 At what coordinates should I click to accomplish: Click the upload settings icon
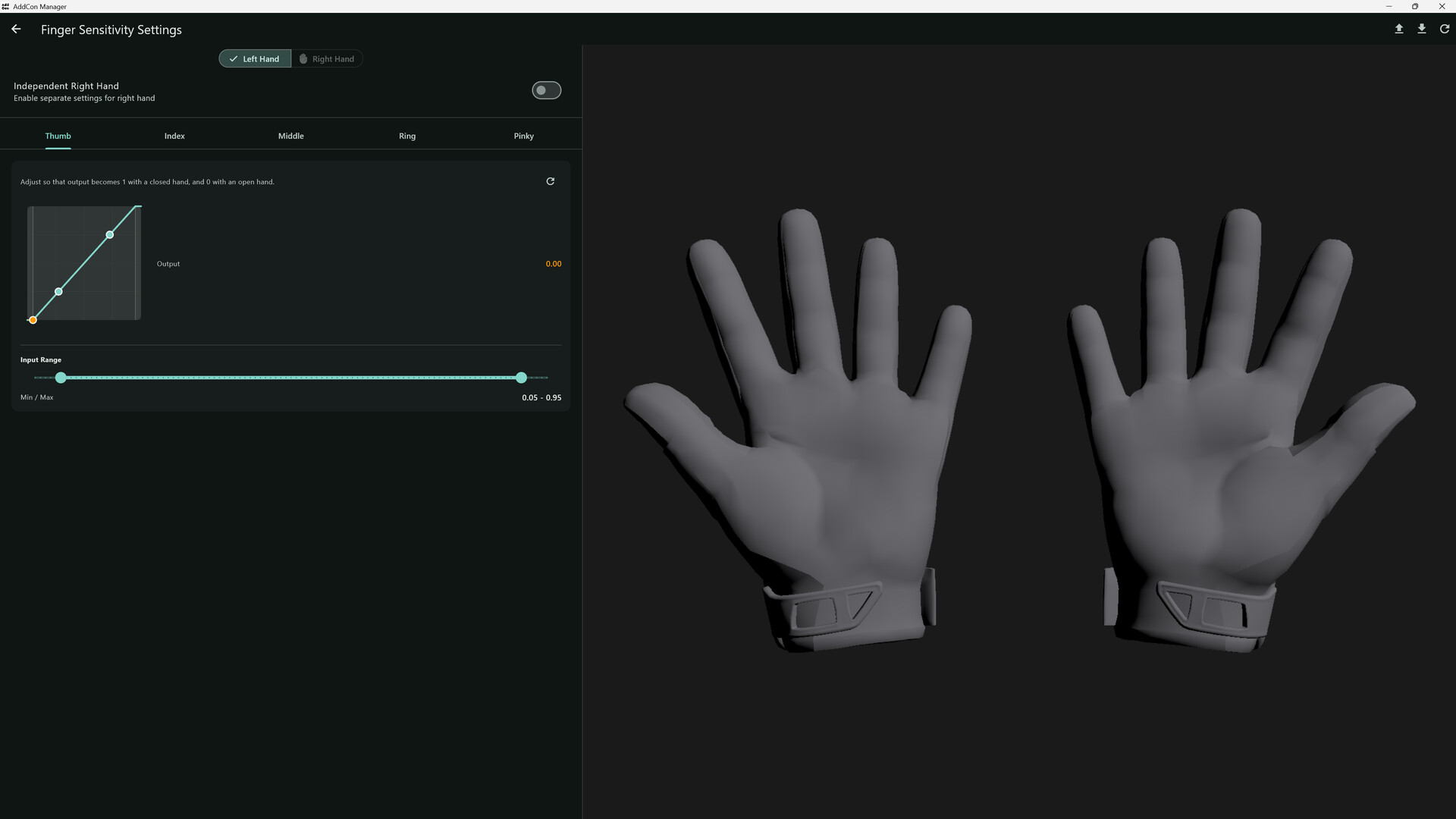tap(1399, 29)
